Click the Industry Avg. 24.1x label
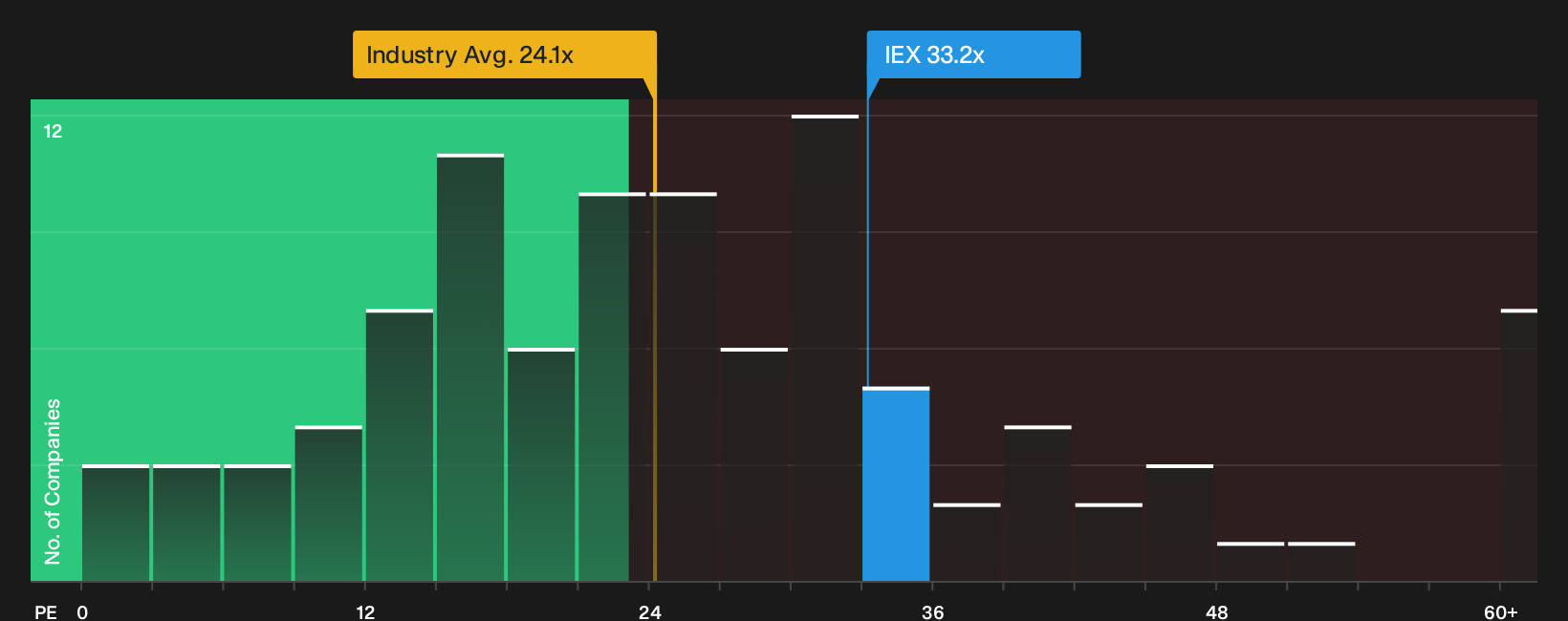This screenshot has height=621, width=1568. click(x=504, y=54)
